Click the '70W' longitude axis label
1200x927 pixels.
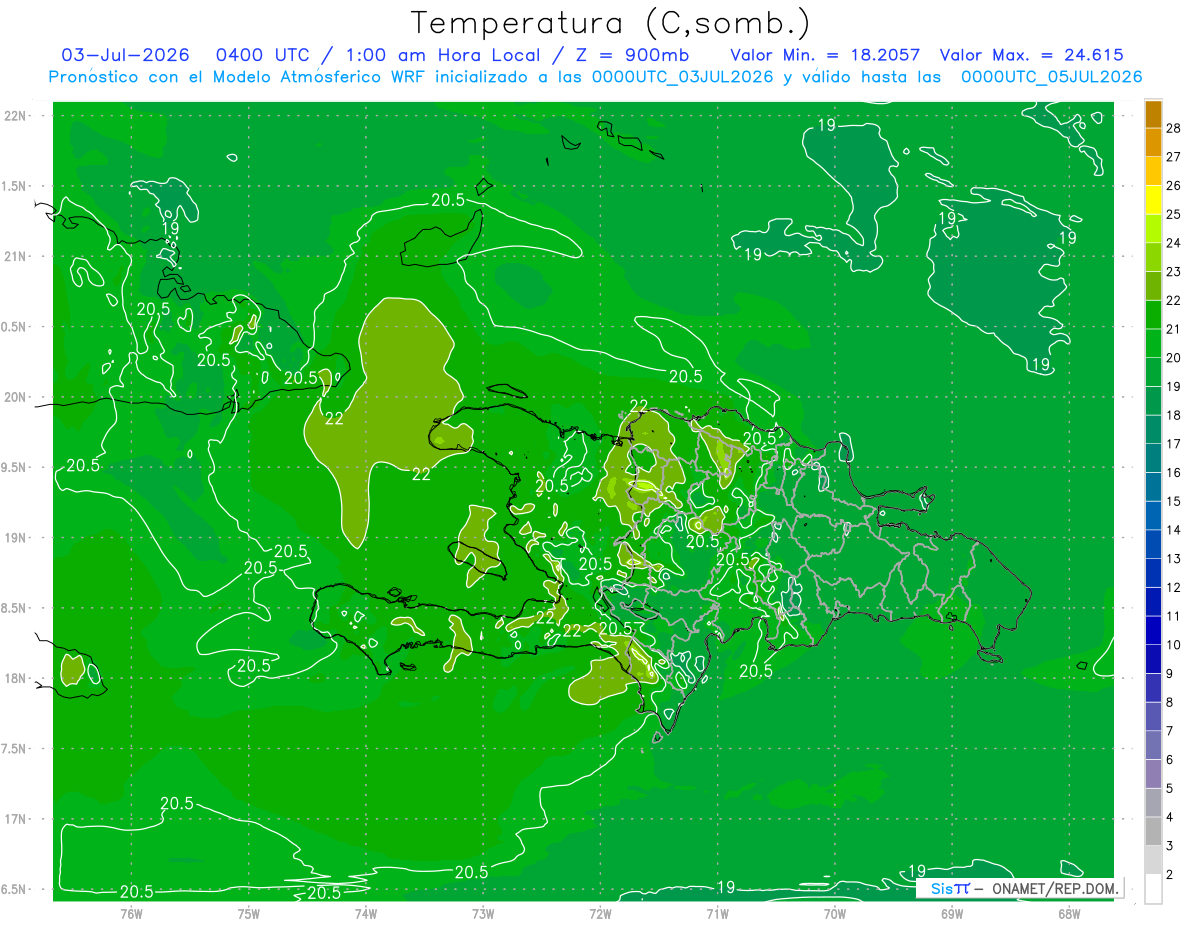pyautogui.click(x=834, y=913)
